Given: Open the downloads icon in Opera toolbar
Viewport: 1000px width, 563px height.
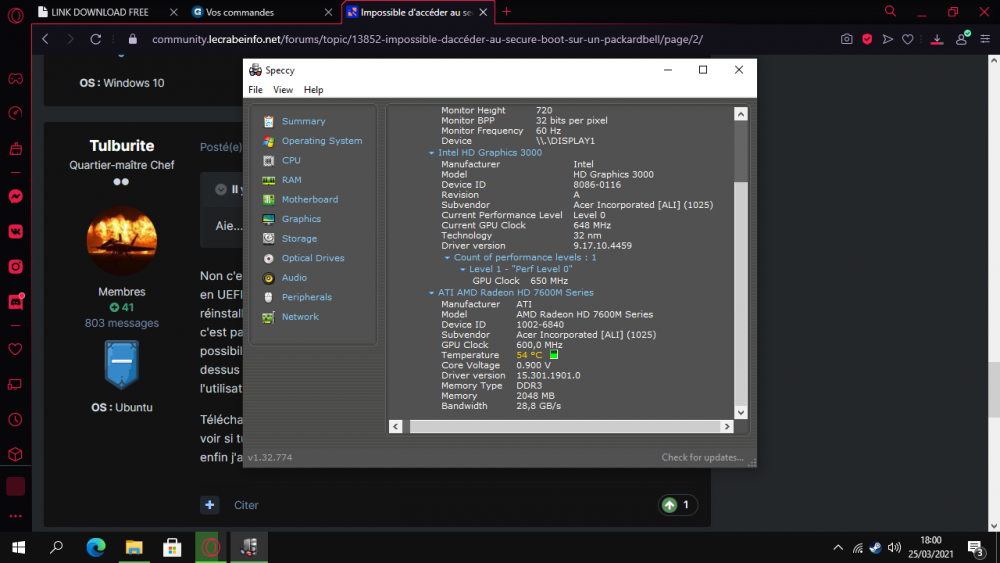Looking at the screenshot, I should (937, 40).
